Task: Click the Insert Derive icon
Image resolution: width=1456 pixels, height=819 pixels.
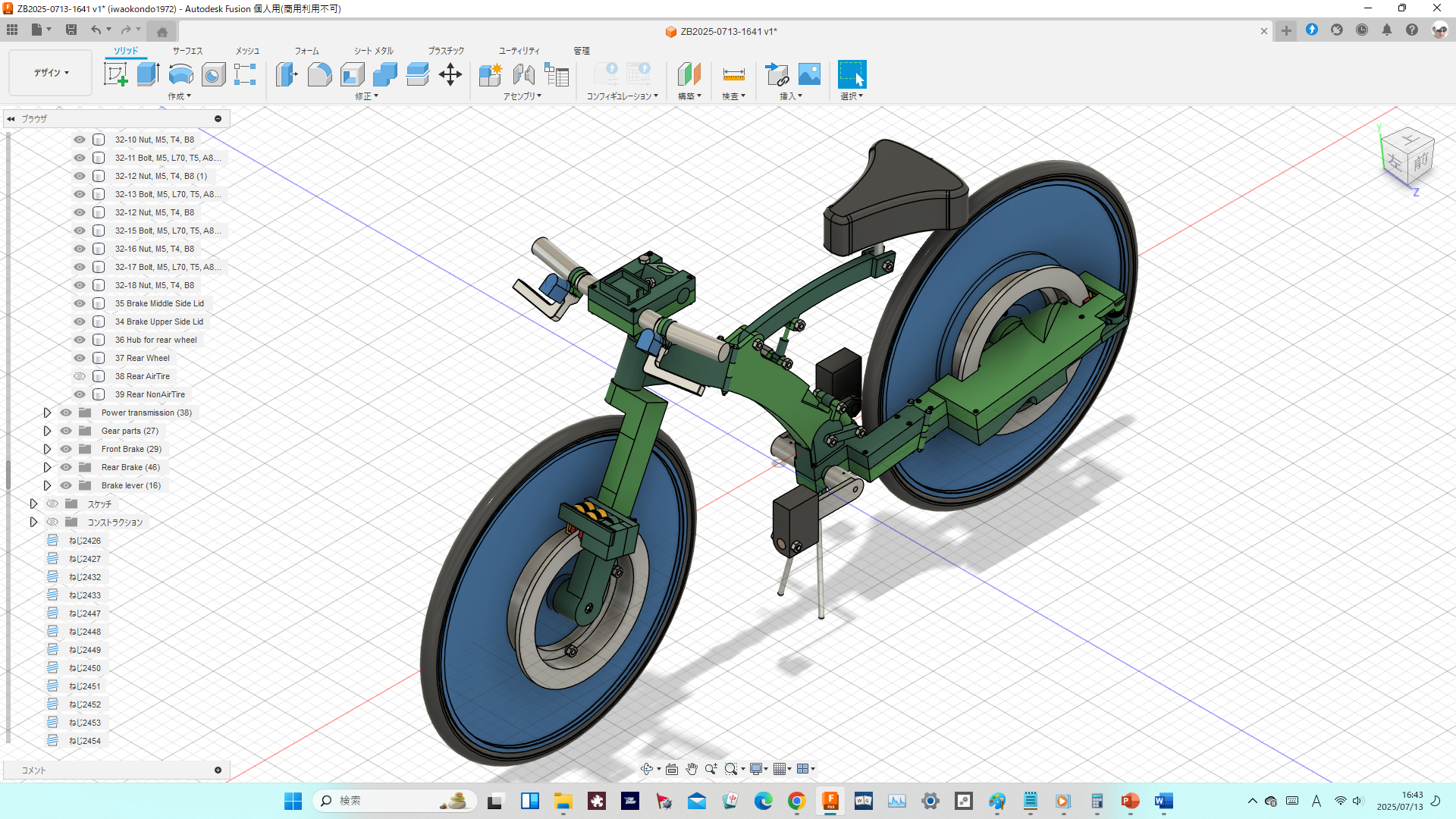Action: click(x=777, y=74)
